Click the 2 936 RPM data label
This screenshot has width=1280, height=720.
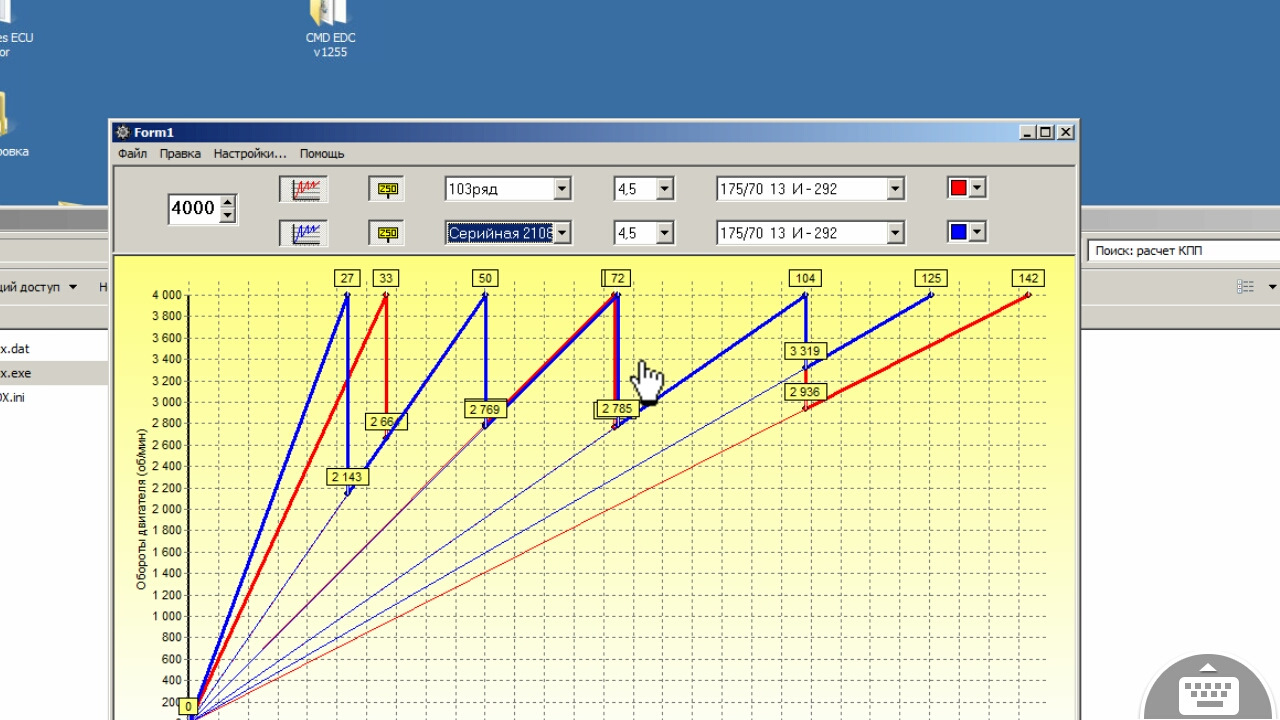click(x=805, y=392)
